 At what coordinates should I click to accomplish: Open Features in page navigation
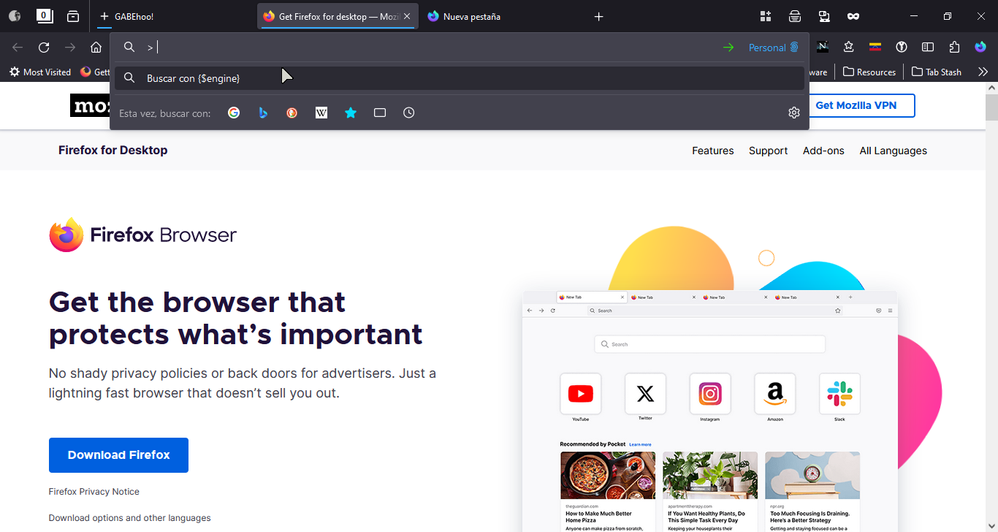click(x=713, y=151)
